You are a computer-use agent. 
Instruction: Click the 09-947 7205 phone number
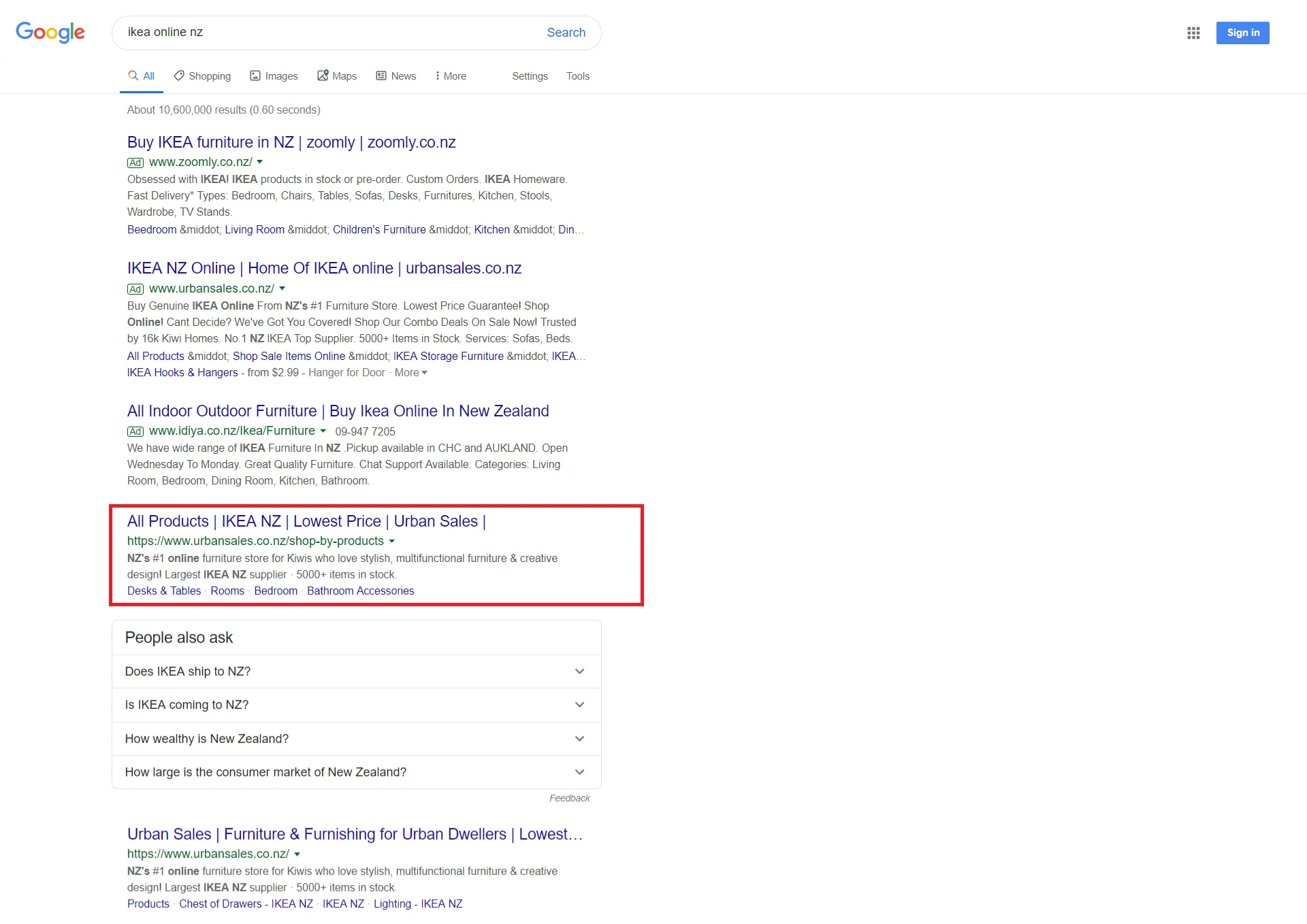(x=365, y=431)
